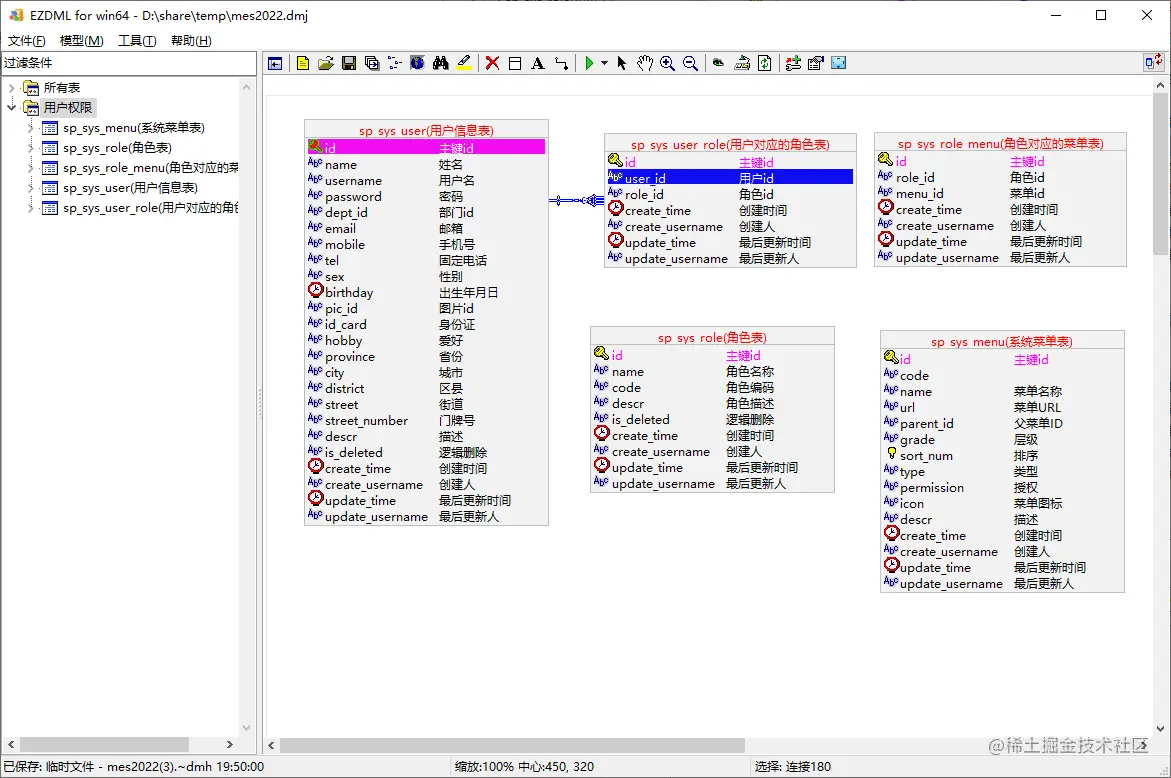Expand the 所有表 tree node

point(11,88)
